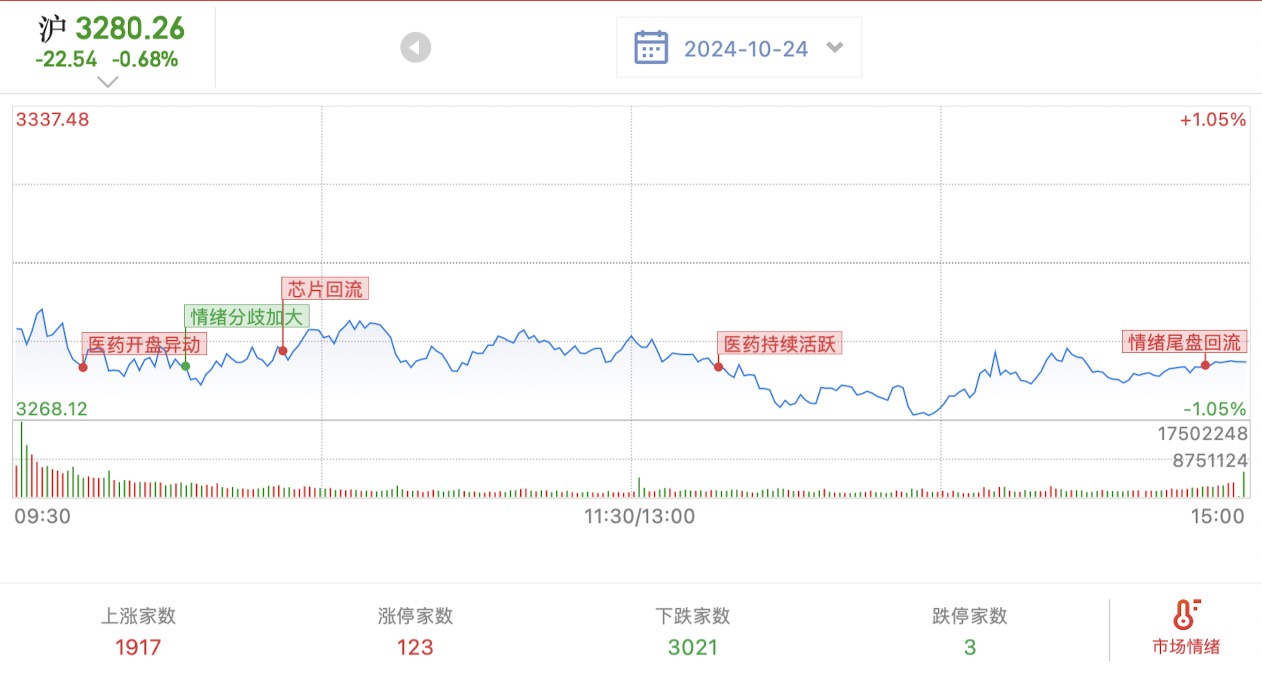Click the 上涨家数 count 1917
The width and height of the screenshot is (1262, 674).
(x=138, y=647)
